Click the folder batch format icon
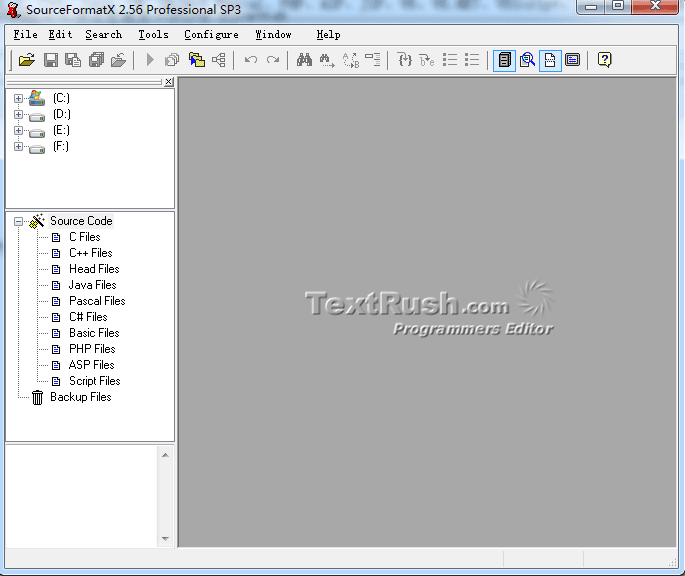This screenshot has width=685, height=576. tap(197, 60)
